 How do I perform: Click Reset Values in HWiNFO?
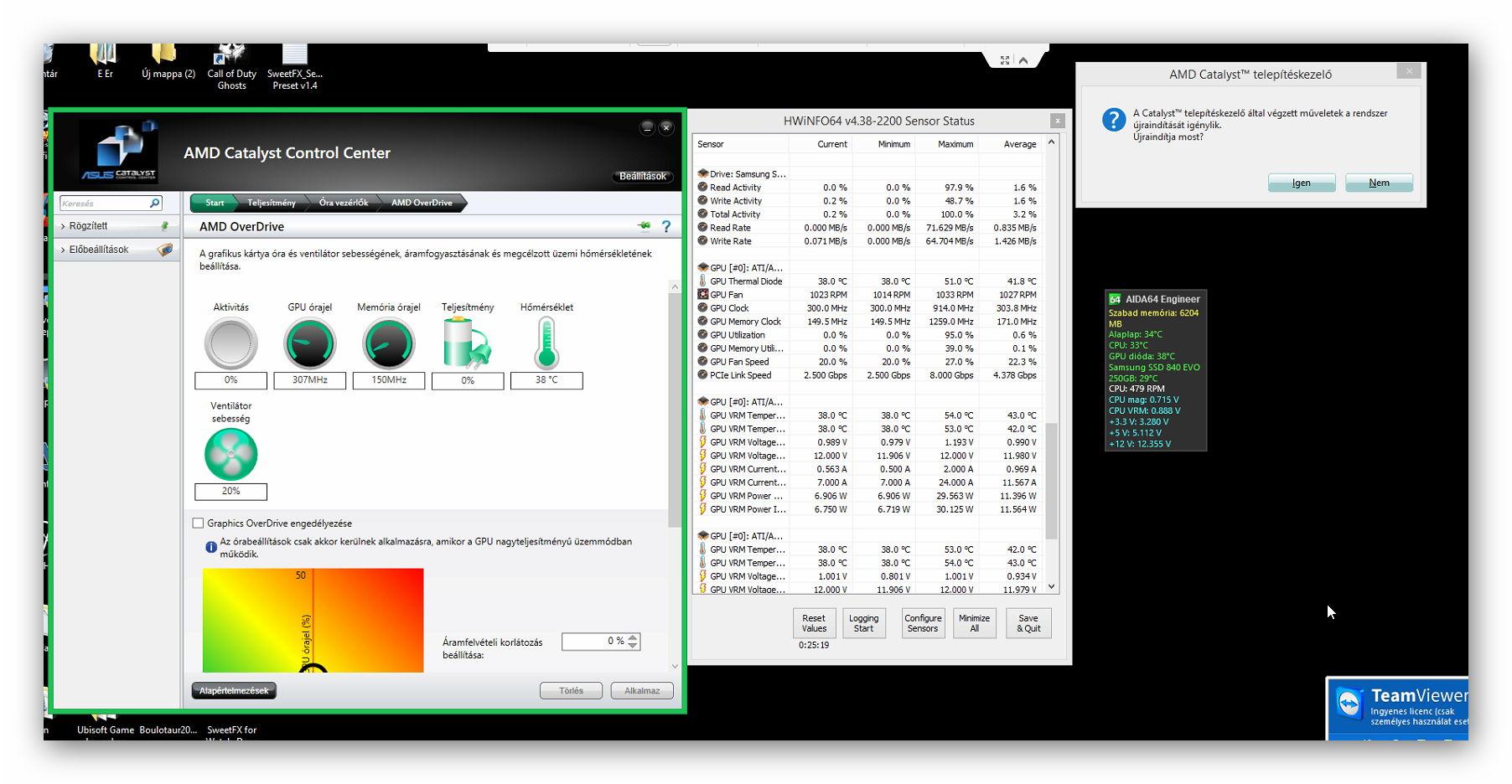pyautogui.click(x=814, y=623)
